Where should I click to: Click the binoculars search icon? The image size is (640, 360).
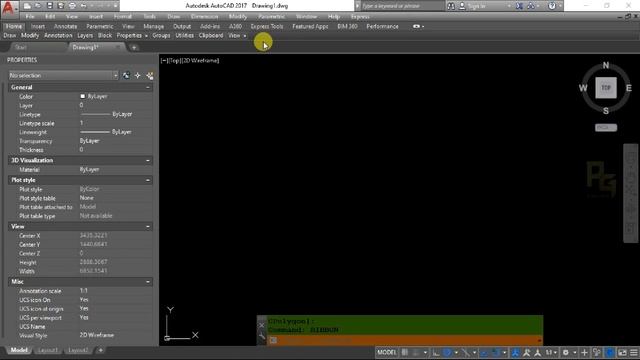point(451,6)
